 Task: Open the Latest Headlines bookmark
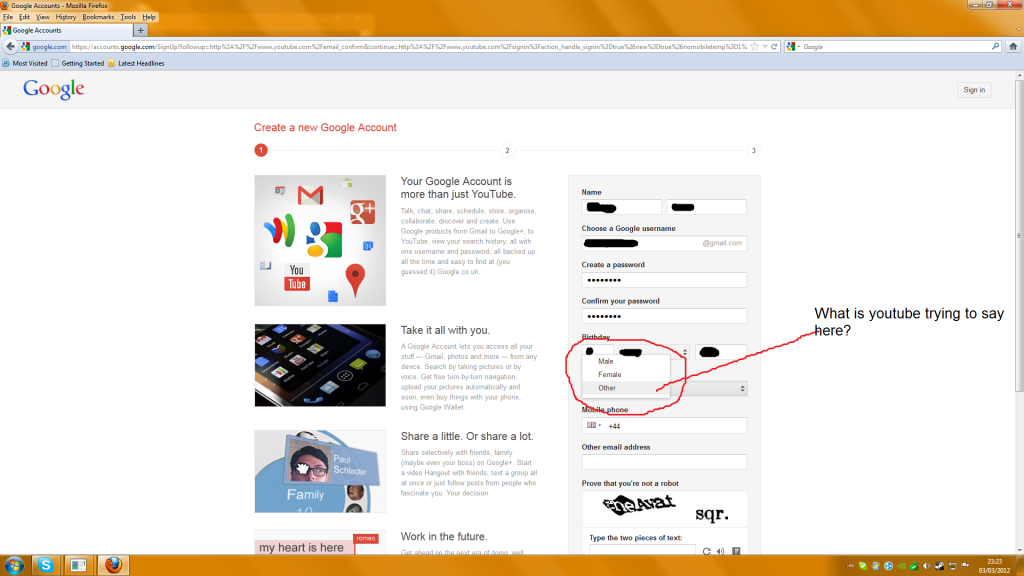139,63
